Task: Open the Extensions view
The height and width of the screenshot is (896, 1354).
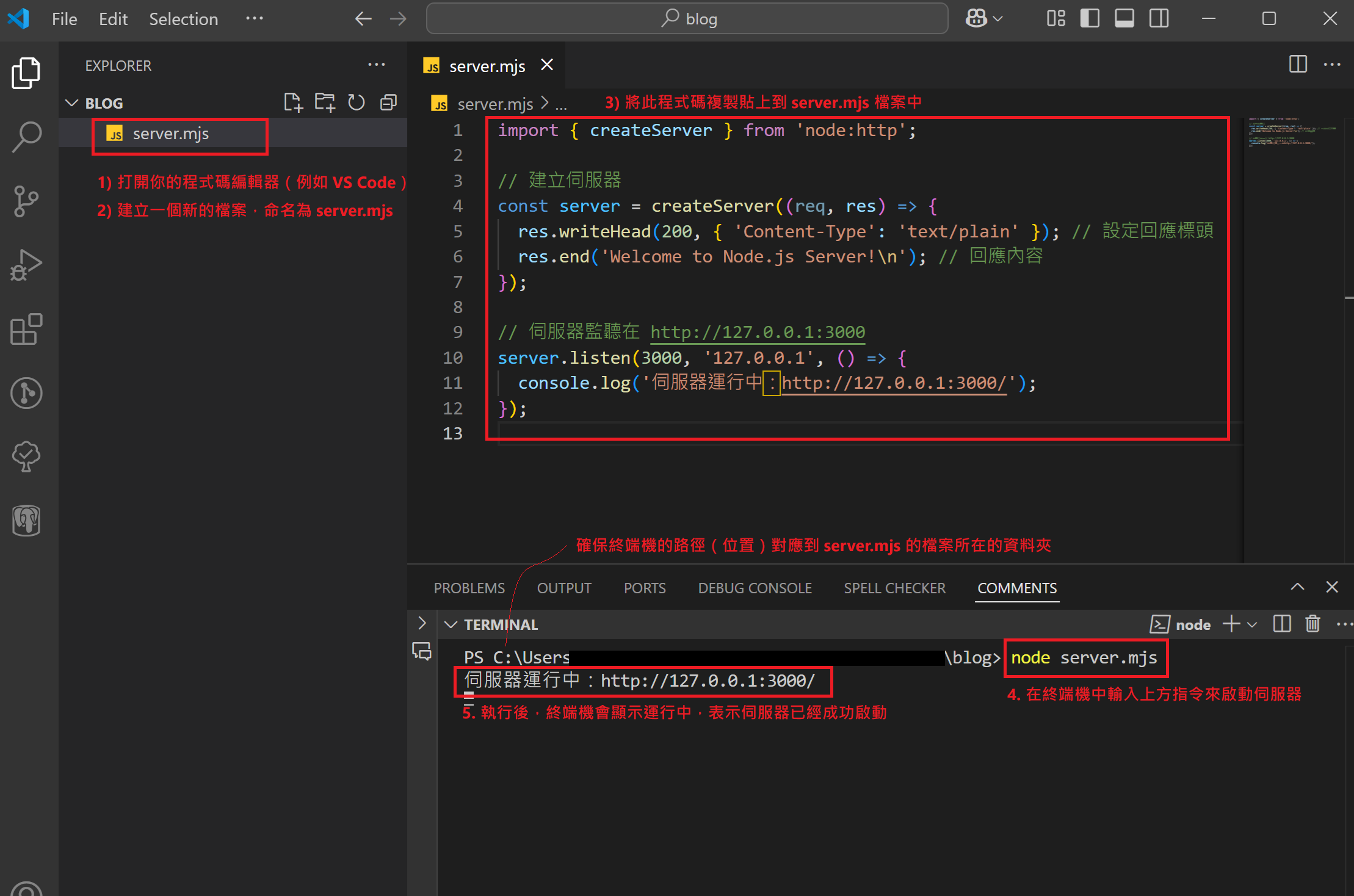Action: point(27,330)
